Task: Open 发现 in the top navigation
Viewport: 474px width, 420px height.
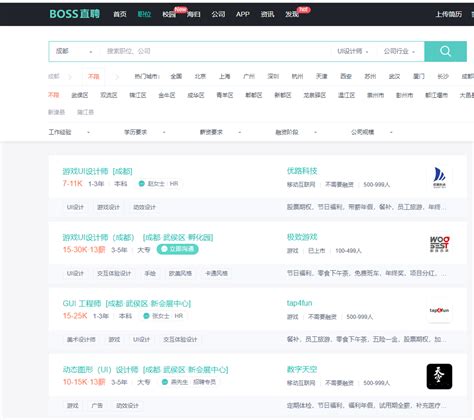Action: tap(292, 14)
